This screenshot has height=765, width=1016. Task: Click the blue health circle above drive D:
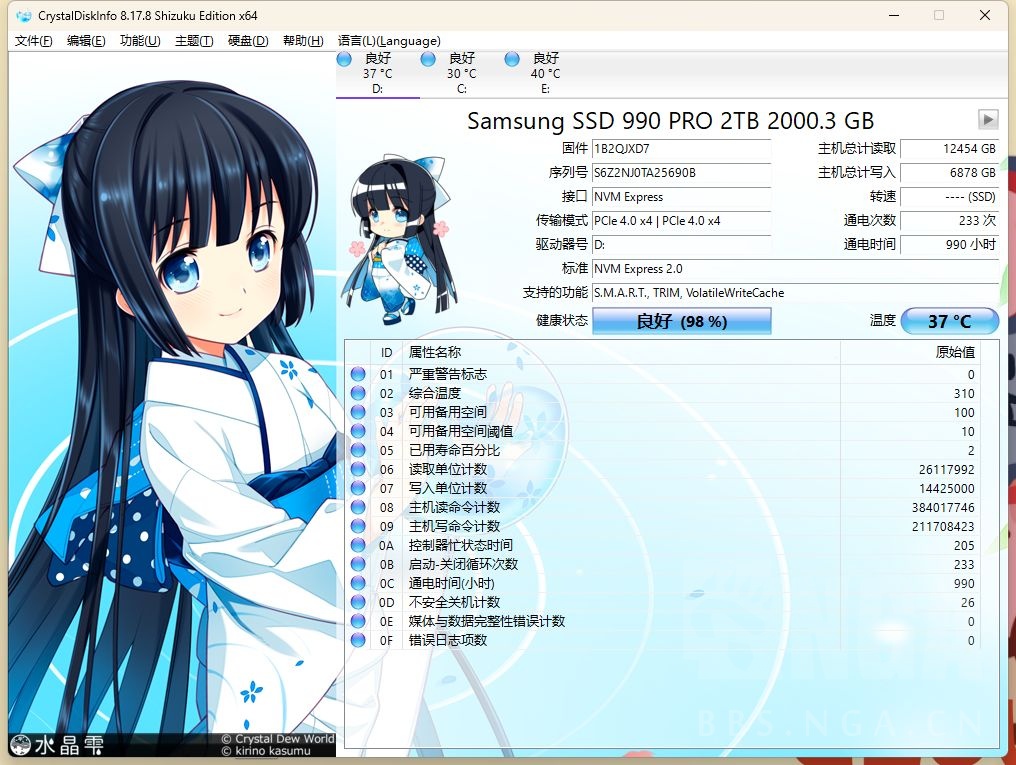pos(345,58)
